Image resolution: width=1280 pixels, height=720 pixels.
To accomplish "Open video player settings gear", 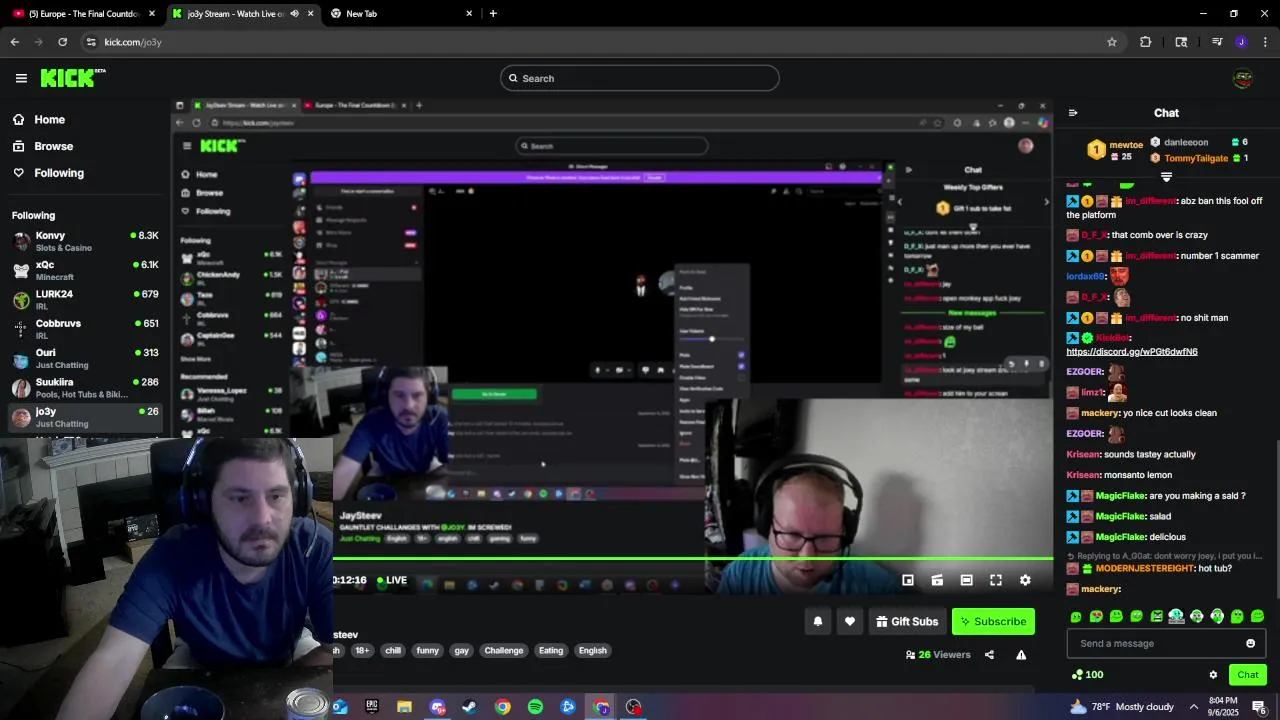I will tap(1025, 580).
